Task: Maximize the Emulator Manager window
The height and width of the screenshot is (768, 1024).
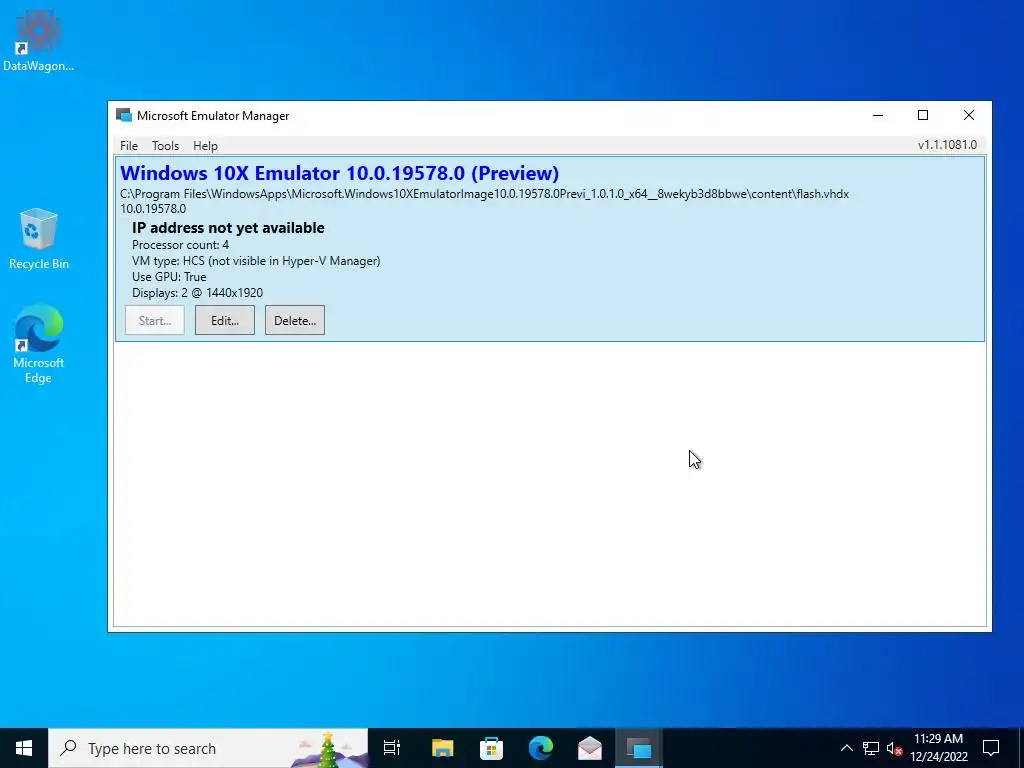Action: pos(923,116)
